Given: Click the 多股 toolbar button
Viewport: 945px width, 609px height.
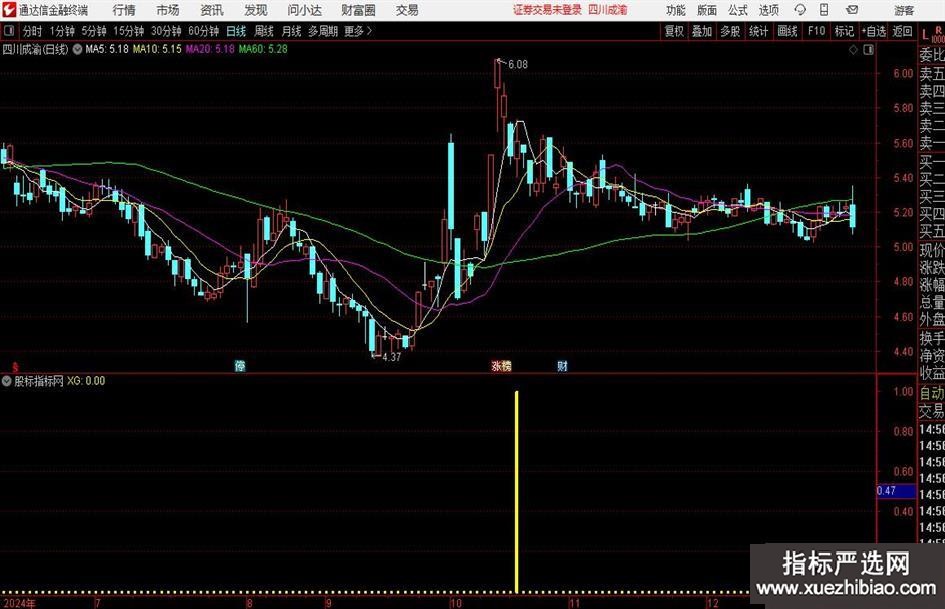Looking at the screenshot, I should pos(730,31).
